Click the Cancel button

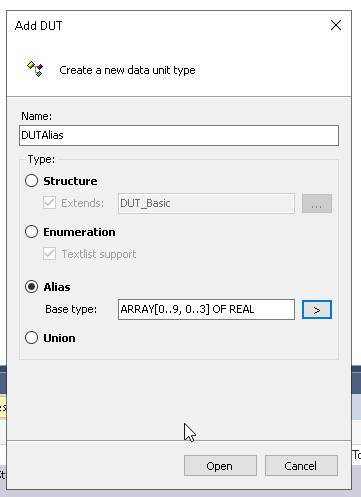coord(301,466)
